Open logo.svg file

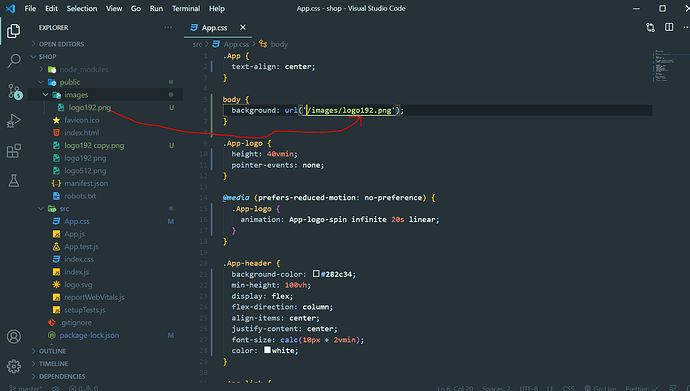click(x=78, y=285)
